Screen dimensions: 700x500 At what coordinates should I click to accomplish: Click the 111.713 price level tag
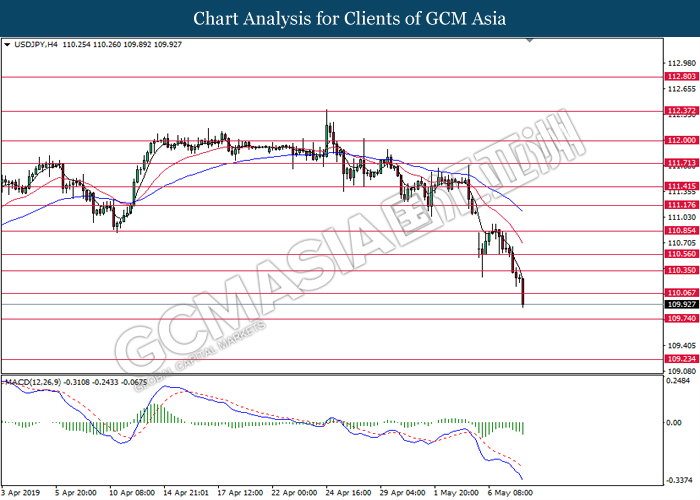pos(681,163)
